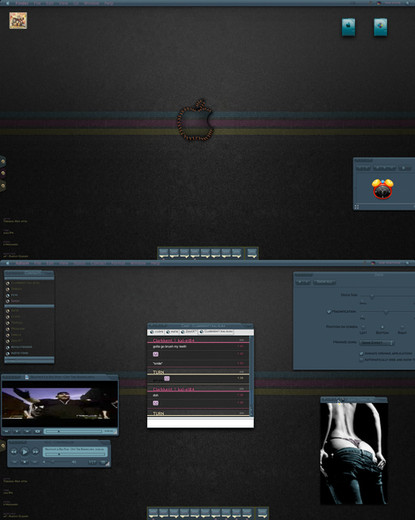Click the red alarm clock icon
This screenshot has width=415, height=520.
coord(383,189)
